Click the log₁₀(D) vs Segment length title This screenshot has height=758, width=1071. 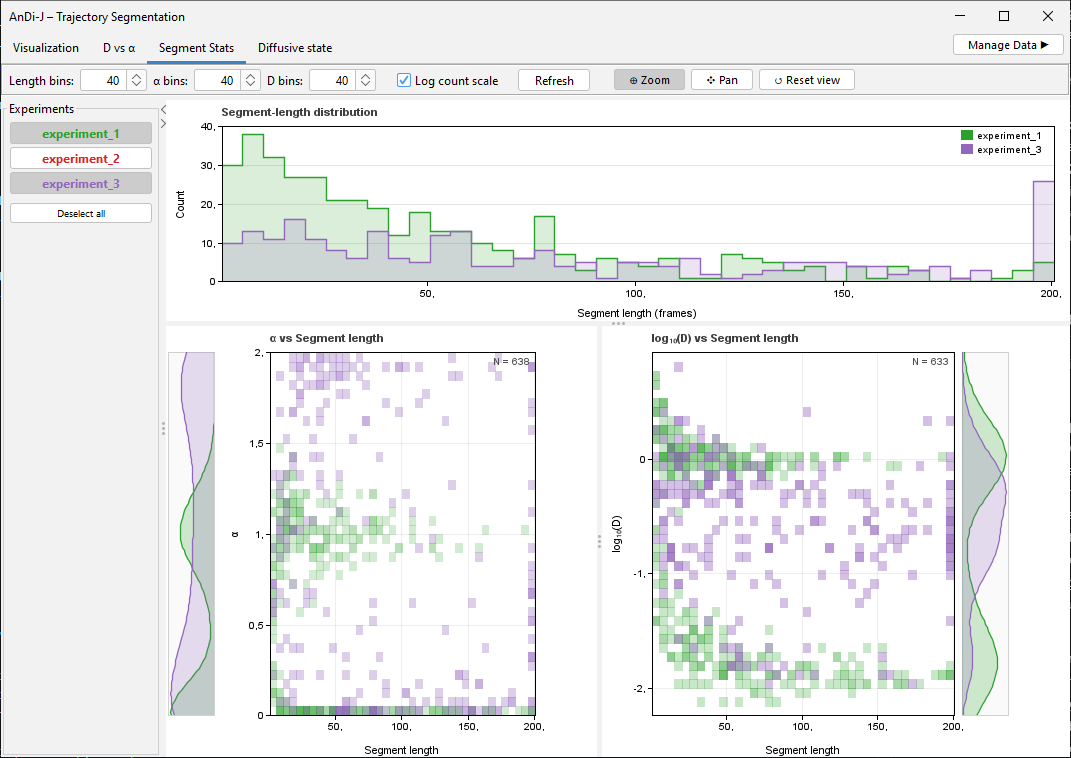pos(725,338)
